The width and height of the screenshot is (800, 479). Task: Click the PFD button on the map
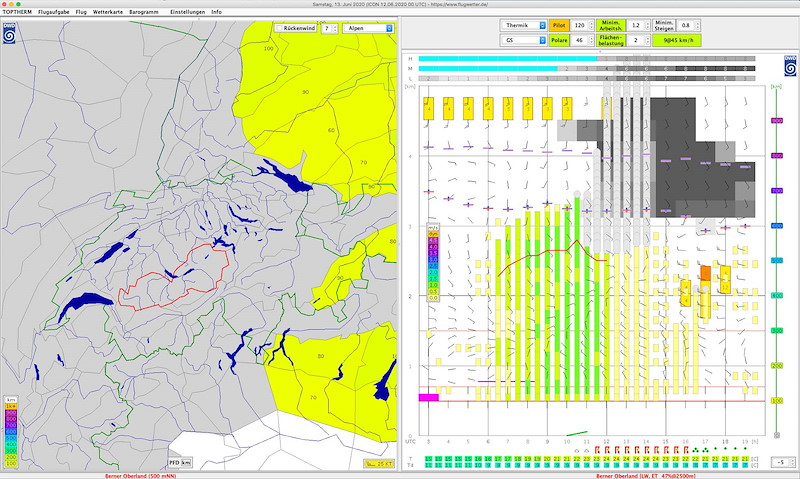click(174, 463)
